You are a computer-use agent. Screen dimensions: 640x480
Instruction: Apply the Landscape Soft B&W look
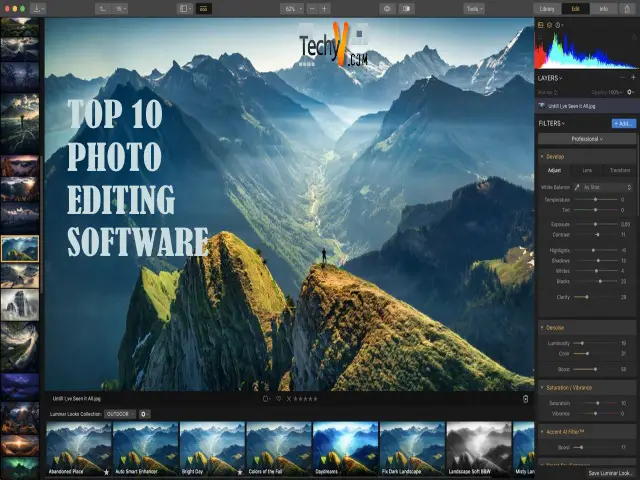pyautogui.click(x=479, y=449)
